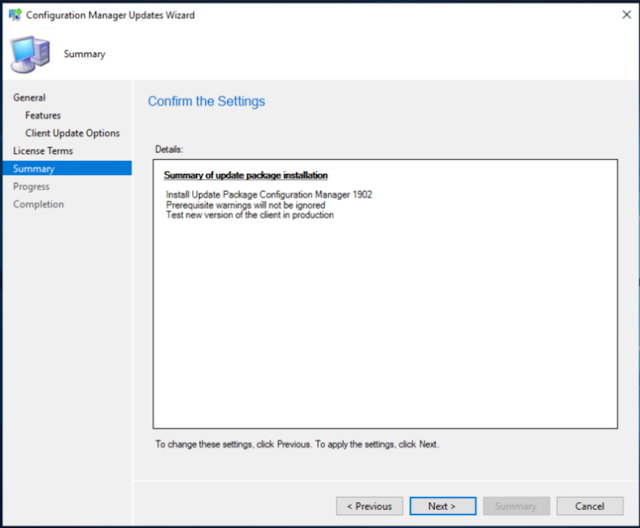This screenshot has height=528, width=640.
Task: Click the Progress step in sidebar
Action: [31, 186]
